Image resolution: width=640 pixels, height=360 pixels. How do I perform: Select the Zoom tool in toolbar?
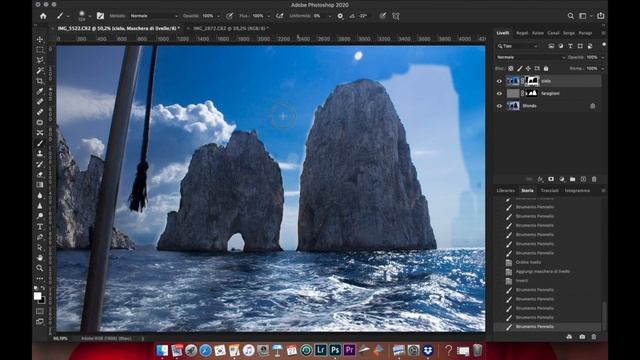pyautogui.click(x=40, y=268)
